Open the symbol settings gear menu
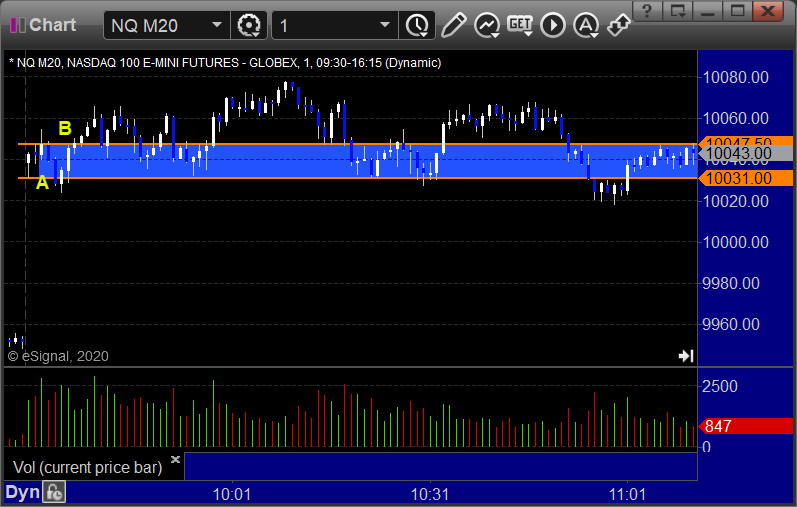 (x=249, y=25)
